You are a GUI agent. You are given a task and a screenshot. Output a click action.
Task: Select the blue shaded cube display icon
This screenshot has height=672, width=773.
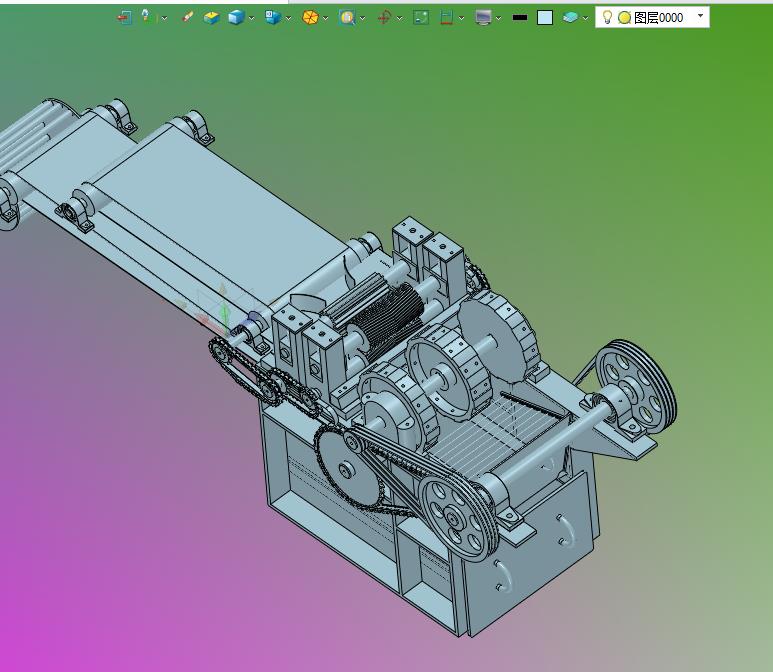(x=235, y=17)
